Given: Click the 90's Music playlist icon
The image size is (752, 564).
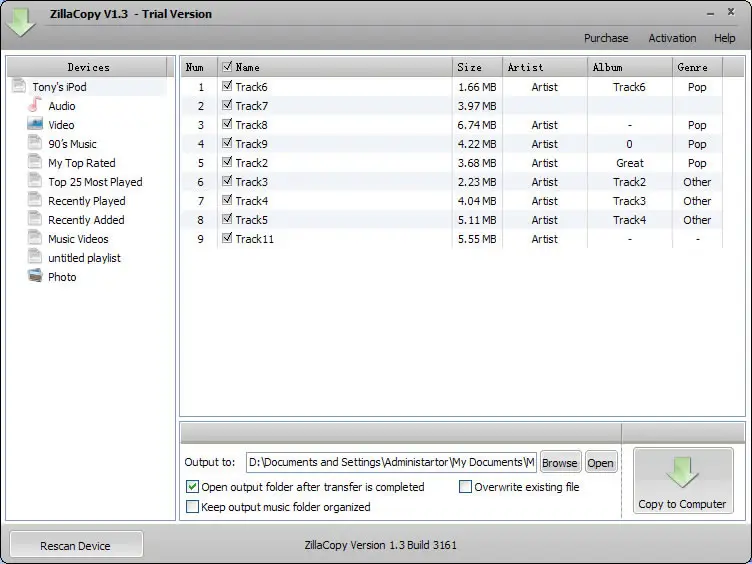Looking at the screenshot, I should (x=35, y=143).
